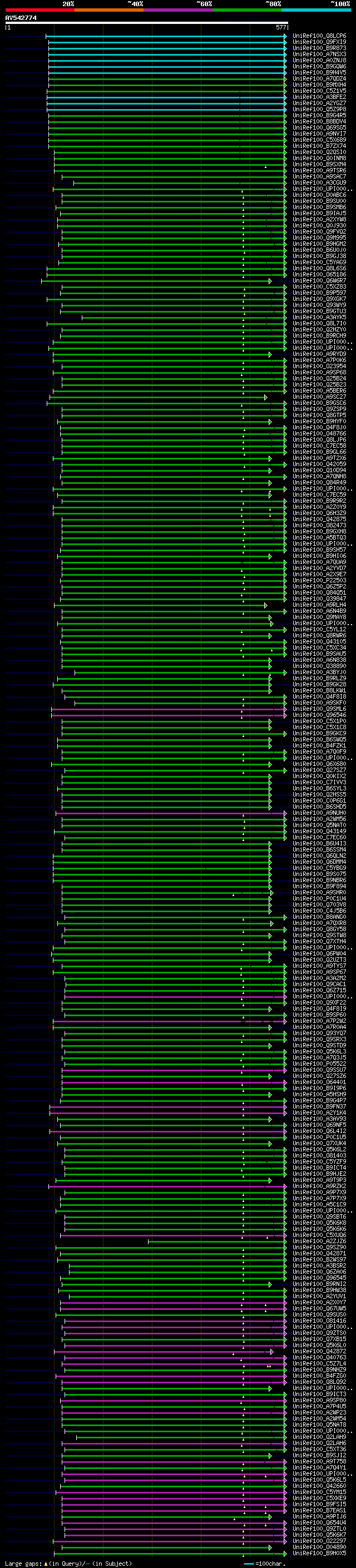Click hit label UniRef100_Q2QSI0
Screen dimensions: 356x1568
(319, 152)
